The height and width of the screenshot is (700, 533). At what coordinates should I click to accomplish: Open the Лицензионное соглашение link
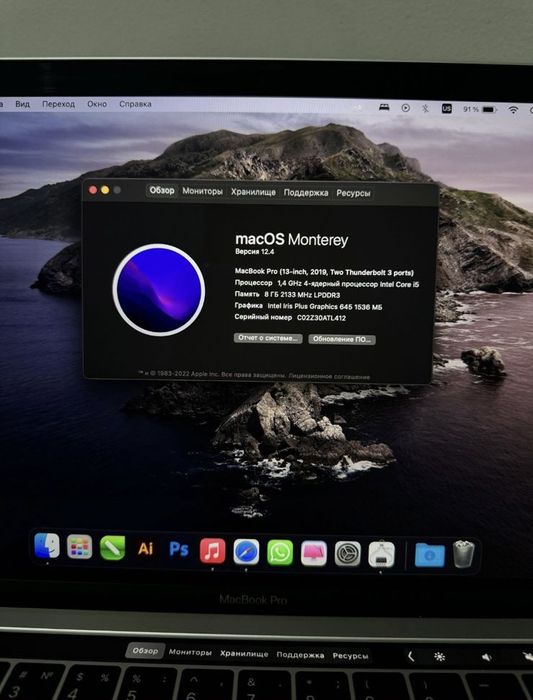click(329, 376)
